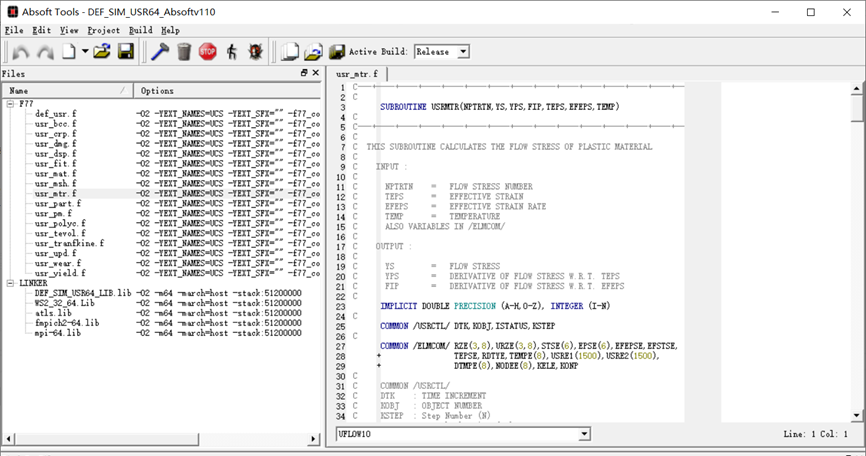Click the Run program icon

point(232,51)
